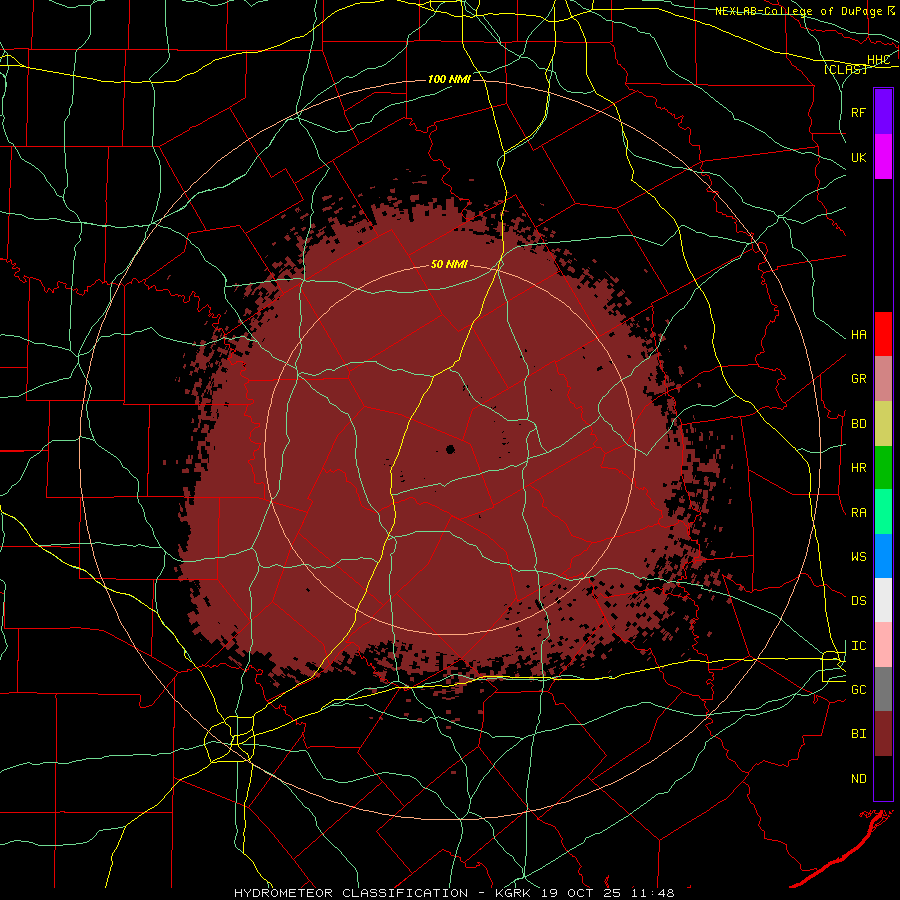Click the 11:48 timestamp

[x=651, y=893]
